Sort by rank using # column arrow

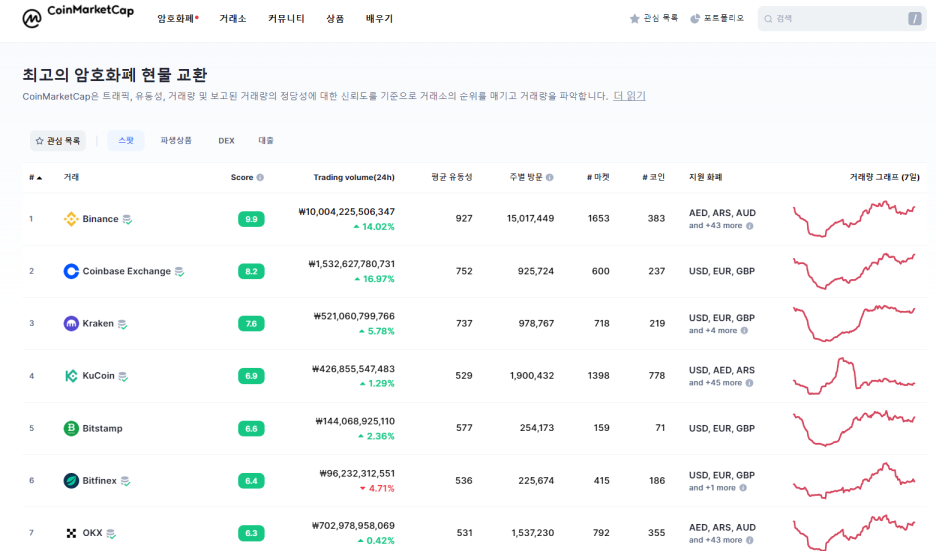tap(39, 178)
